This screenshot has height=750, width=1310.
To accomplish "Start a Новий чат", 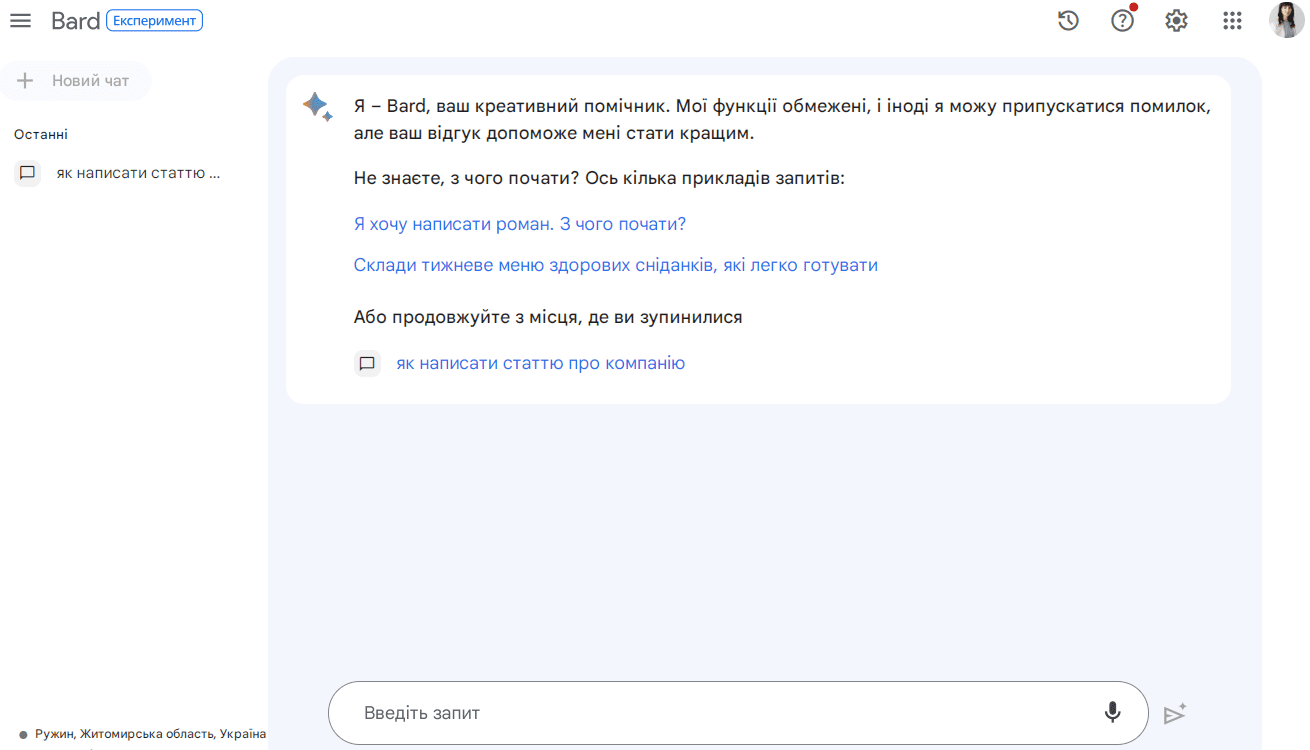I will pos(76,81).
